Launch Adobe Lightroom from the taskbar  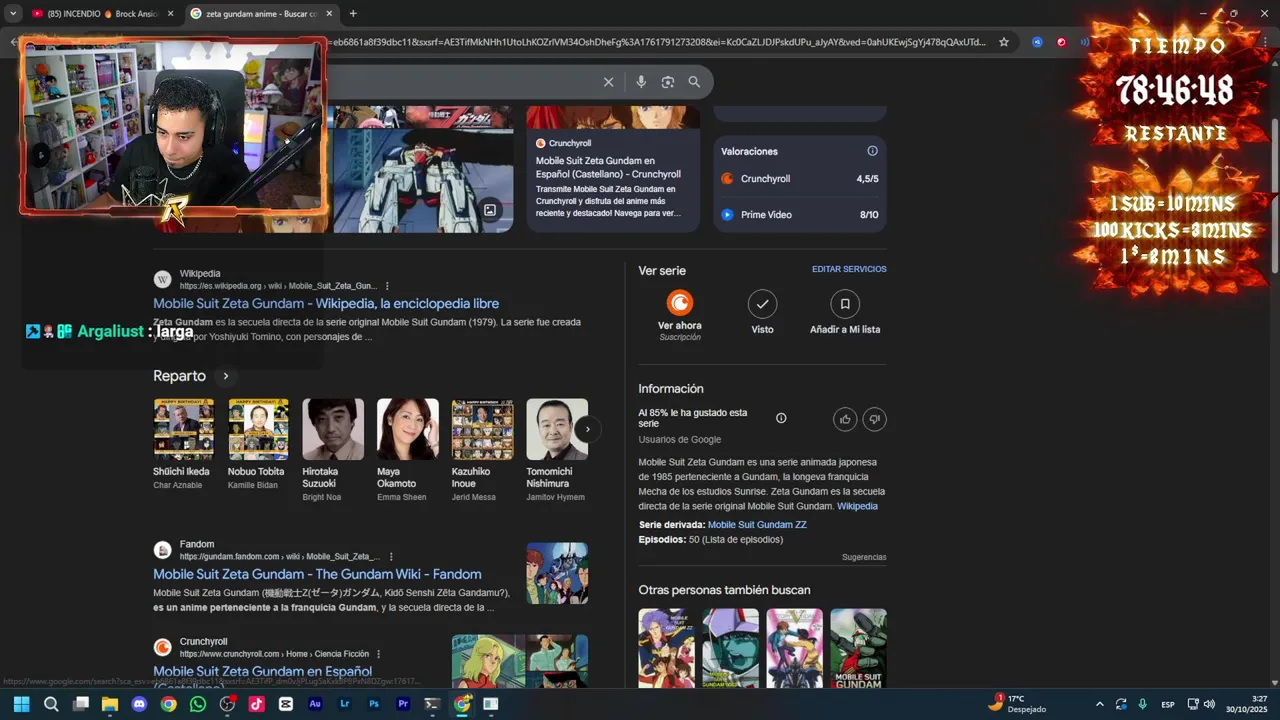pos(345,704)
